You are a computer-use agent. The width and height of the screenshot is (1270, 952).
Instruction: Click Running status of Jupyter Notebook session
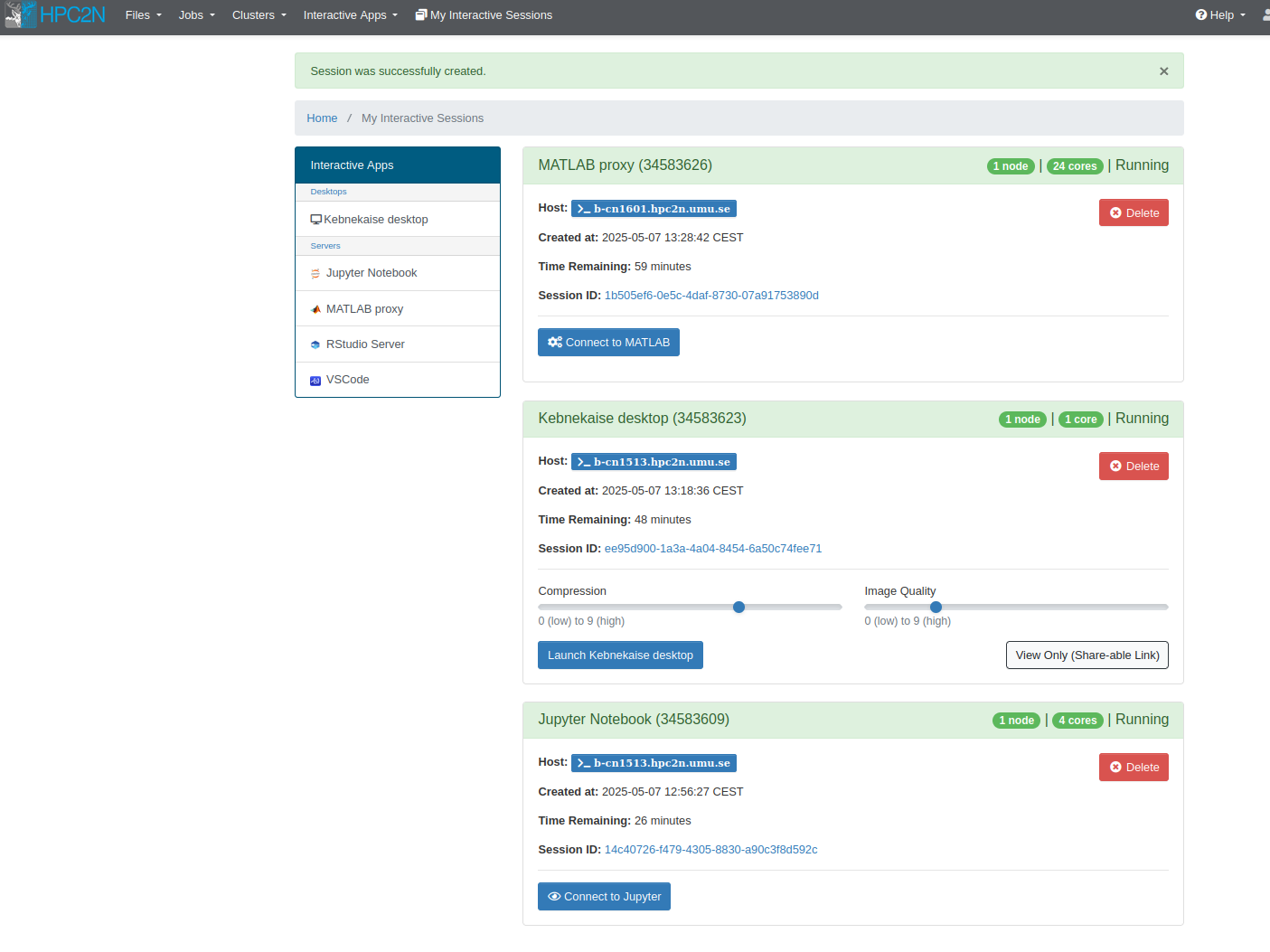(1142, 720)
